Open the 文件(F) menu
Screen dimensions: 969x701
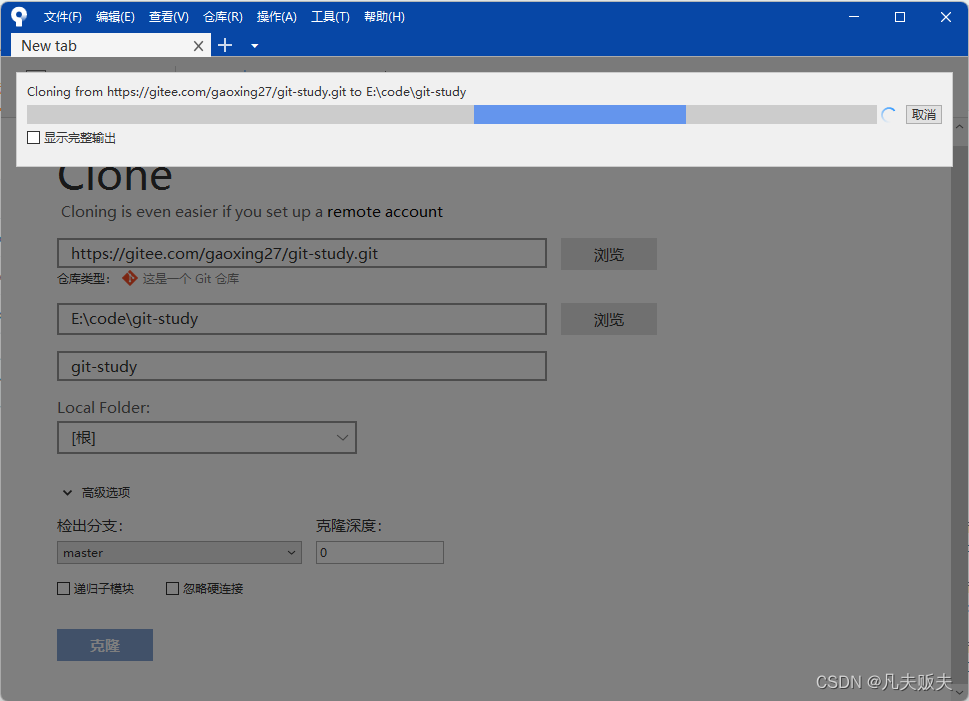coord(62,17)
